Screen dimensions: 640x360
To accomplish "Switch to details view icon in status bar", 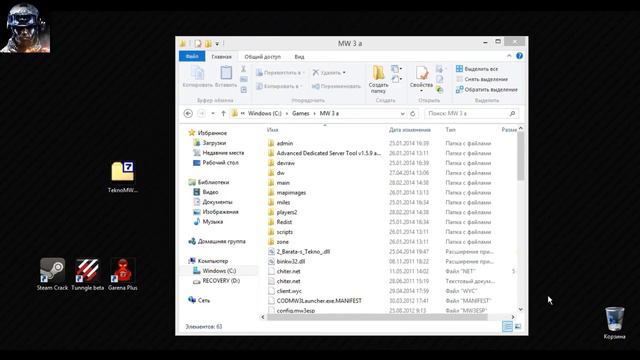I will point(507,326).
